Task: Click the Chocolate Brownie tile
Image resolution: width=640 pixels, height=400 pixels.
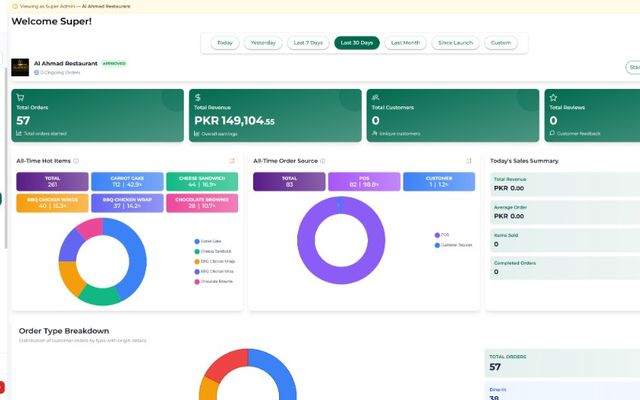Action: [202, 203]
